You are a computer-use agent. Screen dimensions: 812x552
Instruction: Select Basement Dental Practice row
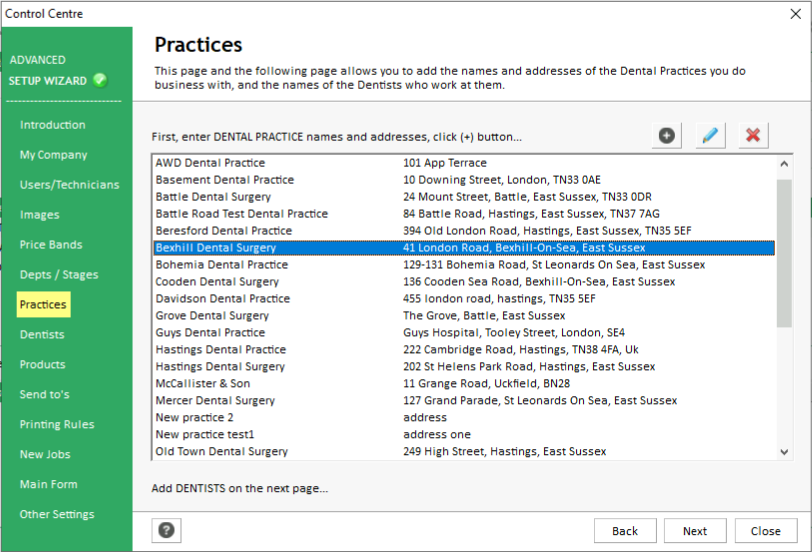click(x=465, y=180)
